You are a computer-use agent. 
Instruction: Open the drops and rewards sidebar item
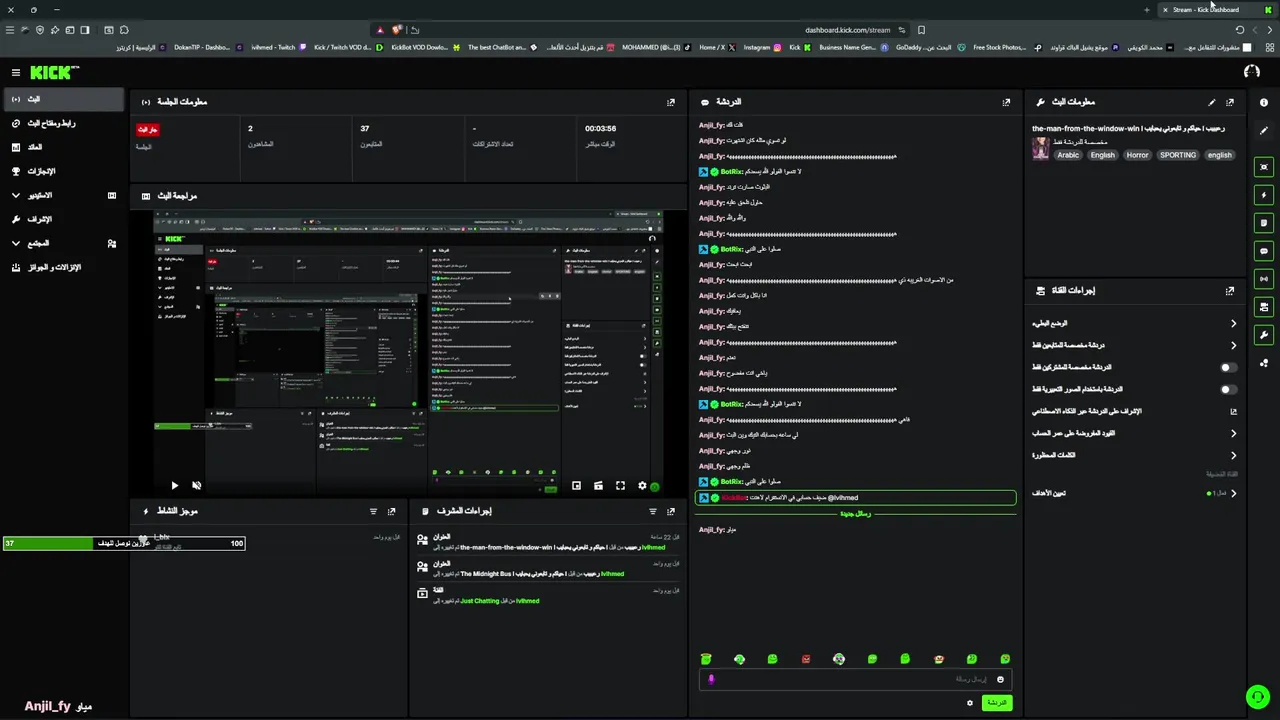coord(63,268)
